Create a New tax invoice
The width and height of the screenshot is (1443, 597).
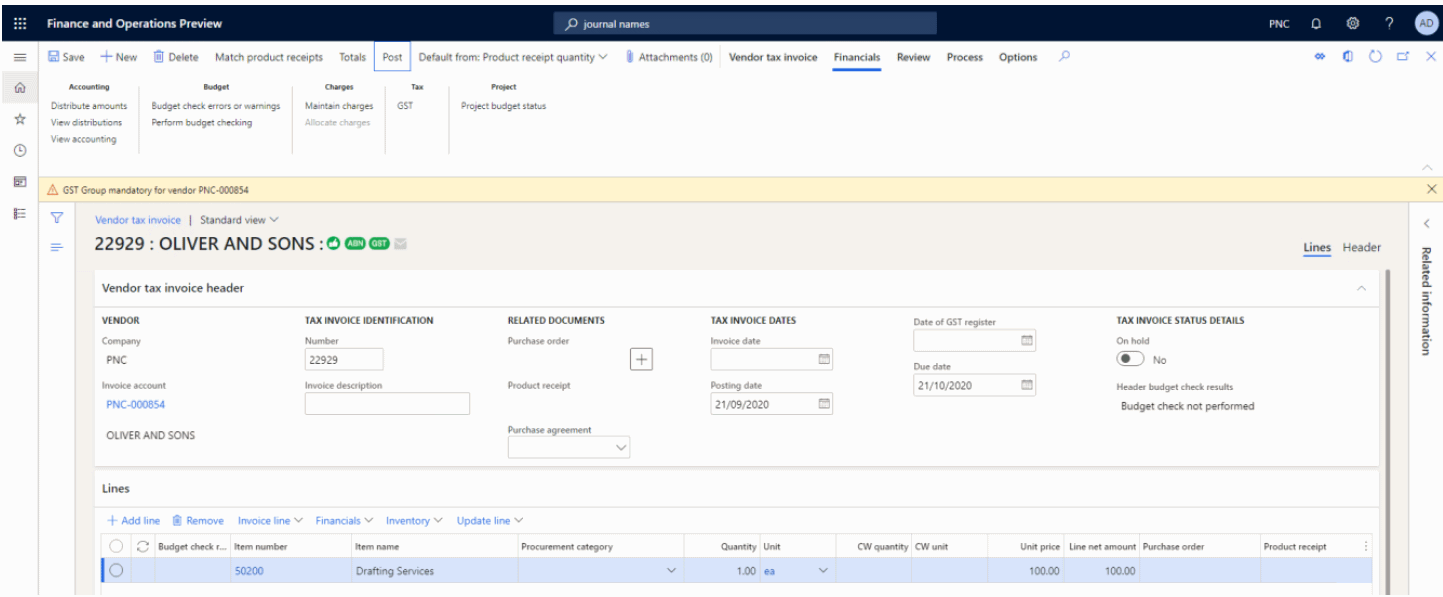119,57
